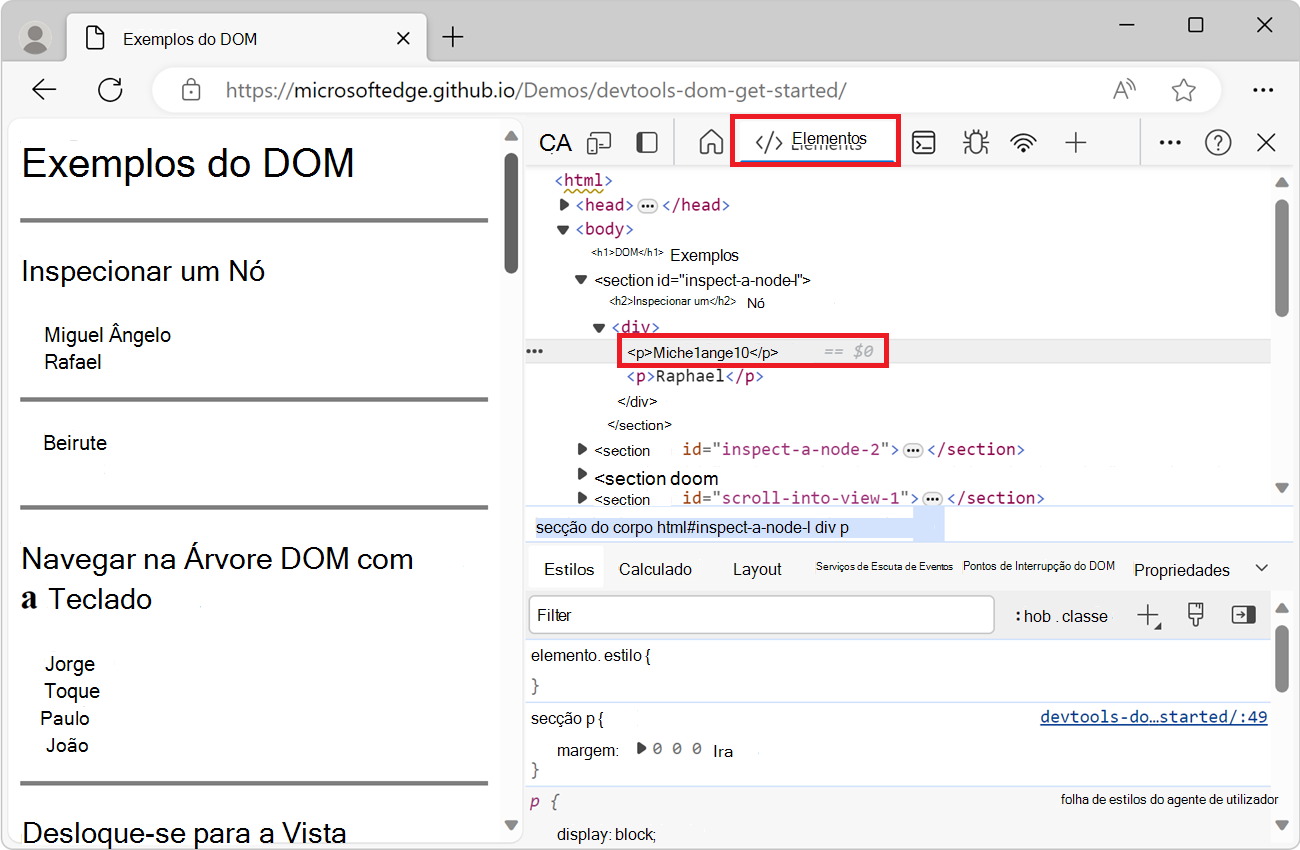Switch to Estilos tab

tap(569, 569)
